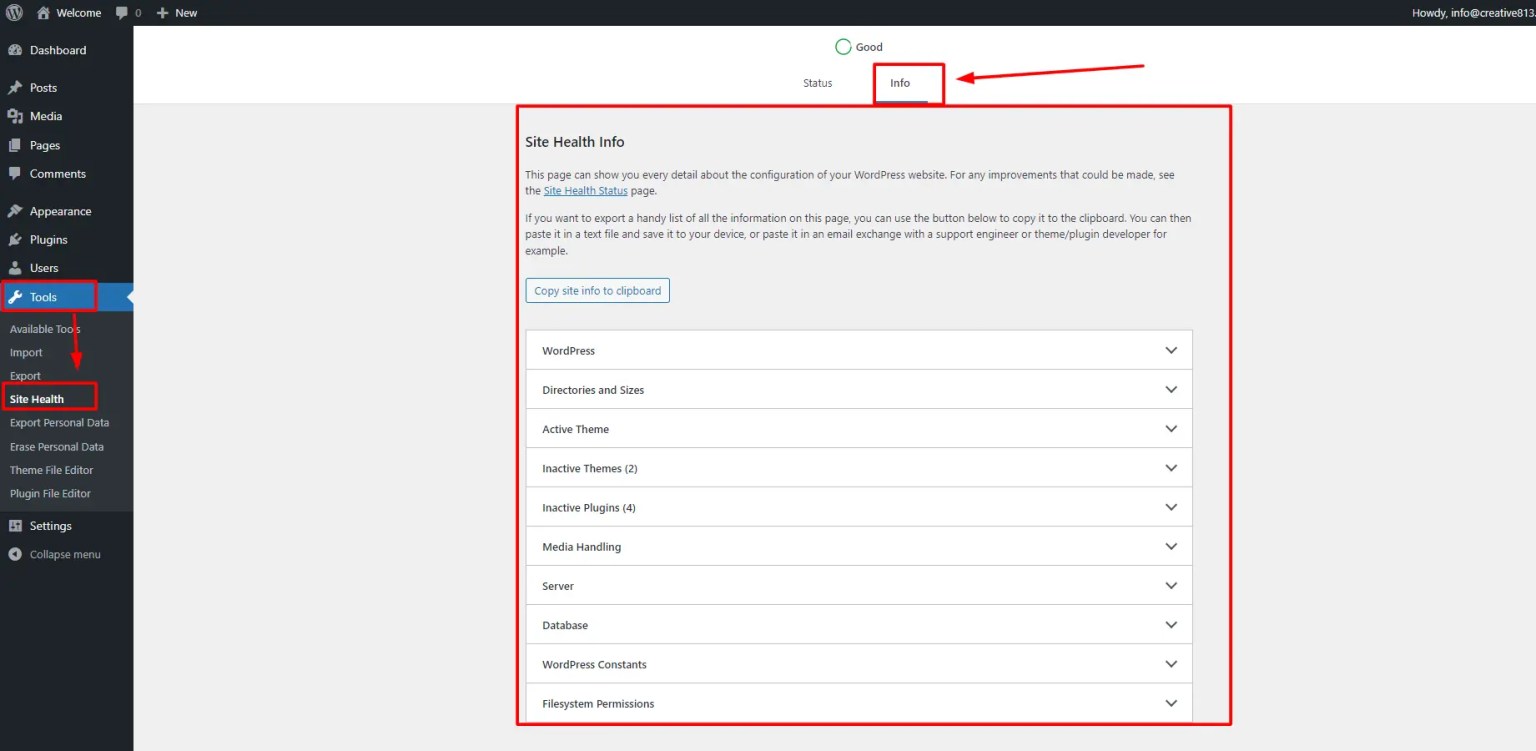Select the Info tab
The width and height of the screenshot is (1536, 751).
[900, 83]
